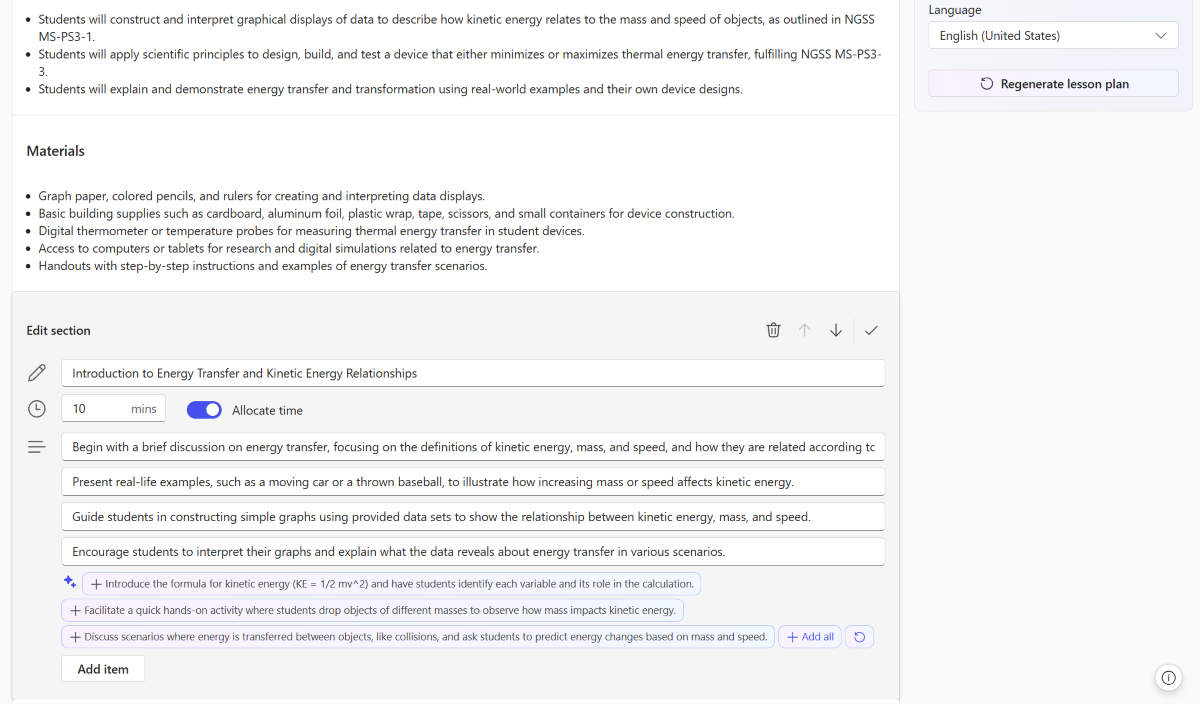Image resolution: width=1200 pixels, height=704 pixels.
Task: Click Regenerate lesson plan button
Action: tap(1053, 84)
